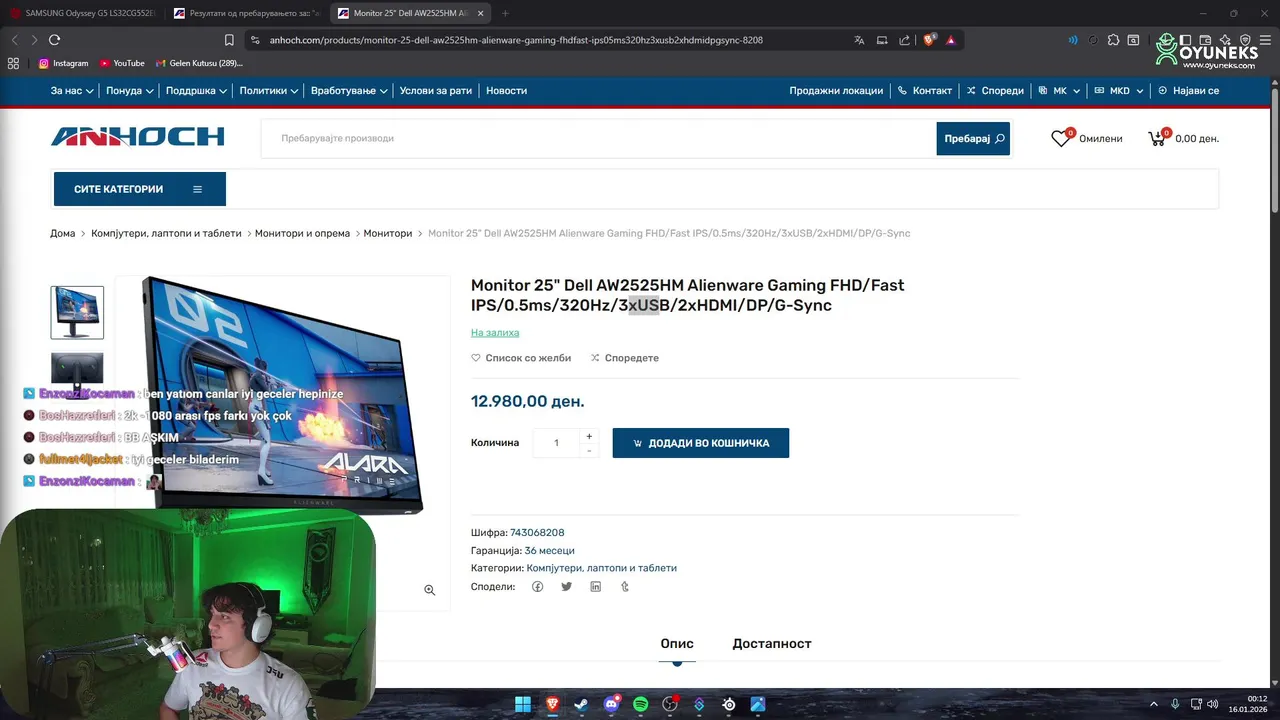Switch to the Опис tab
This screenshot has width=1280, height=720.
(677, 644)
